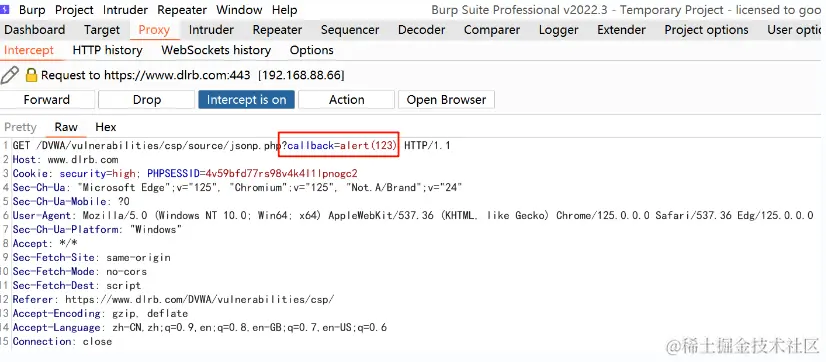826x362 pixels.
Task: Select the Proxy tab
Action: pos(154,30)
